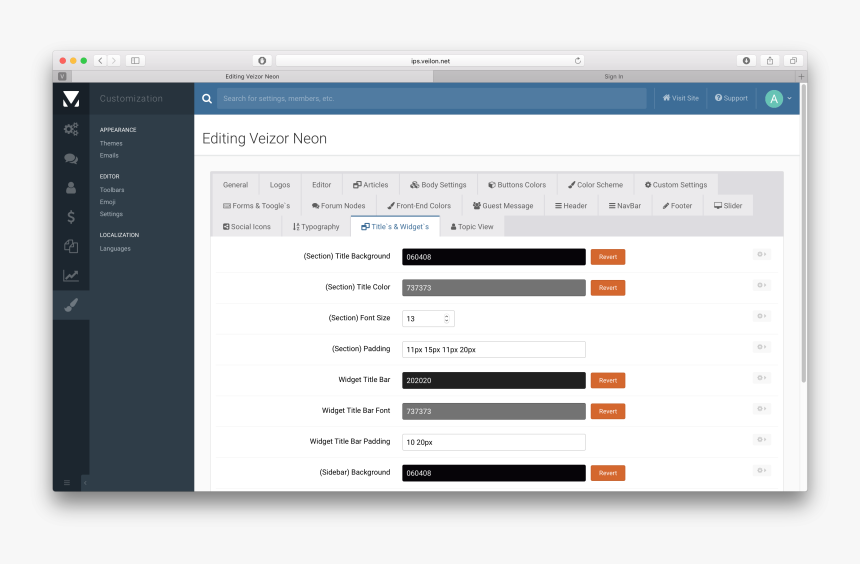Collapse sidebar with left chevron
The width and height of the screenshot is (860, 564).
coord(85,483)
